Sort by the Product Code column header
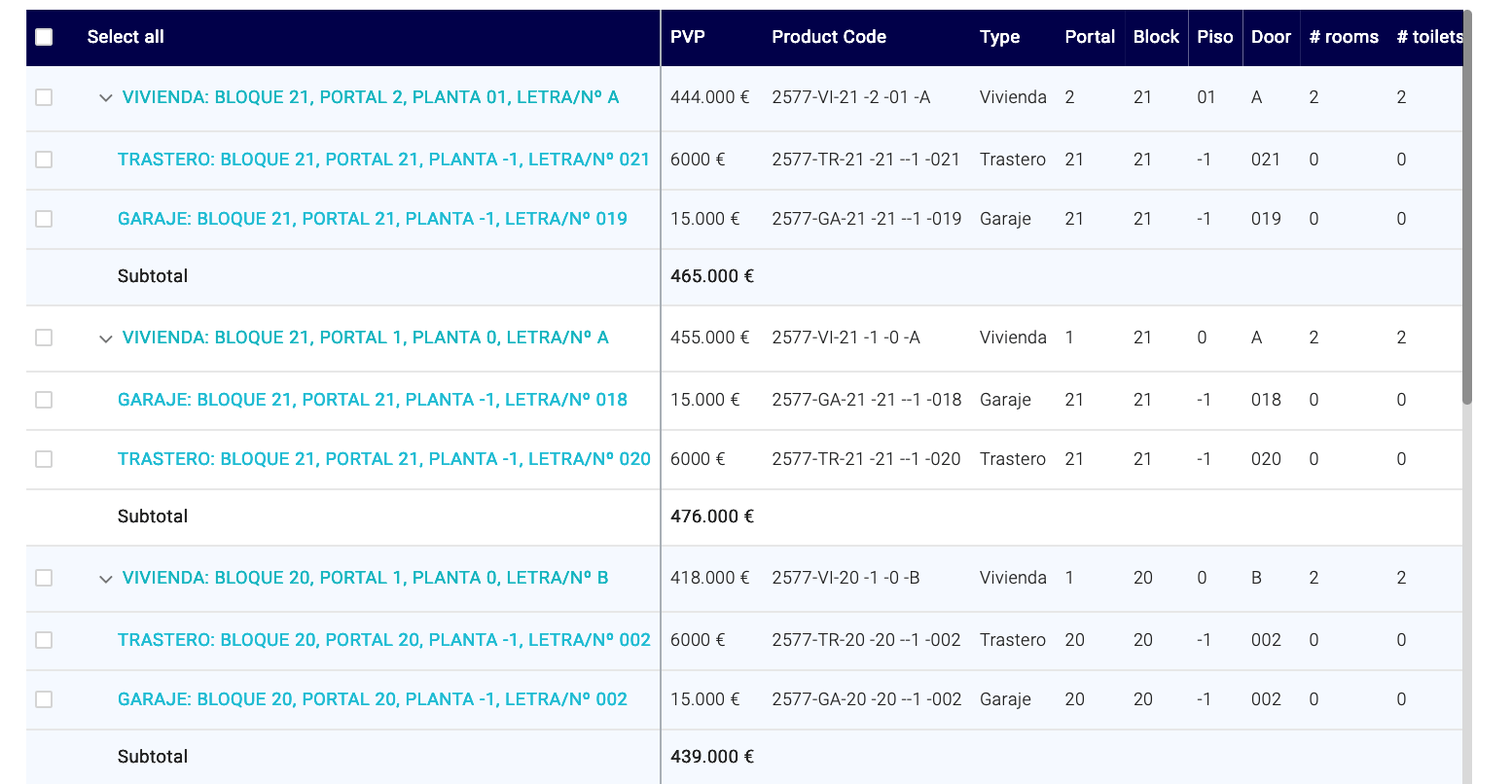 tap(829, 37)
